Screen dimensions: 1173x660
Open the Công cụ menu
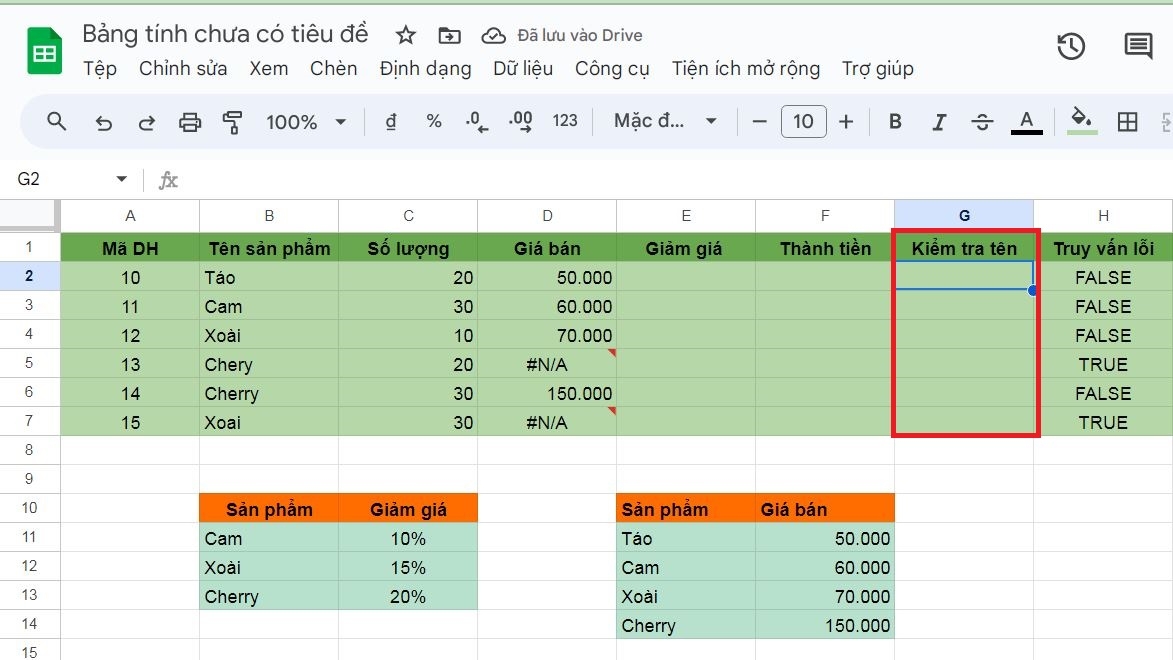pyautogui.click(x=612, y=69)
